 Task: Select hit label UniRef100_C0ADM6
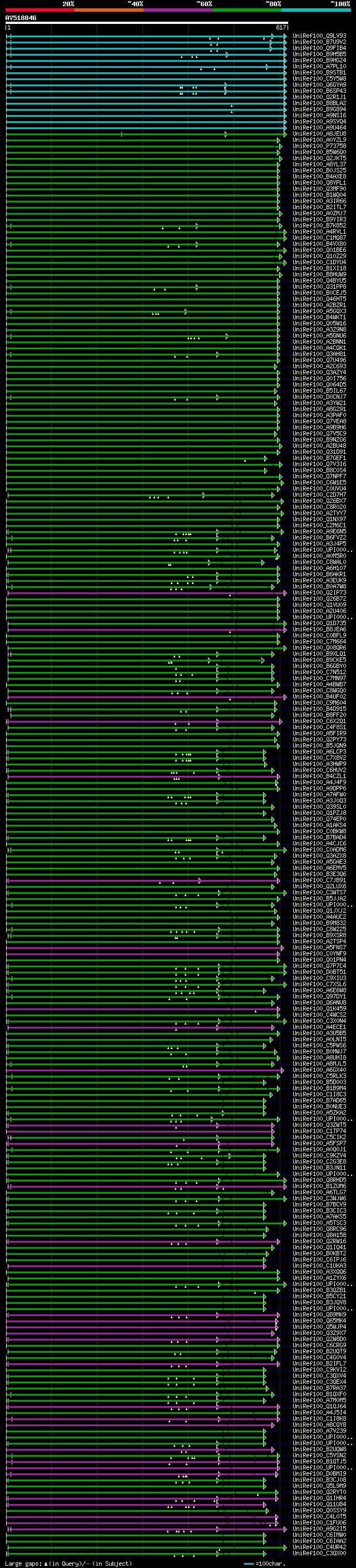319,850
